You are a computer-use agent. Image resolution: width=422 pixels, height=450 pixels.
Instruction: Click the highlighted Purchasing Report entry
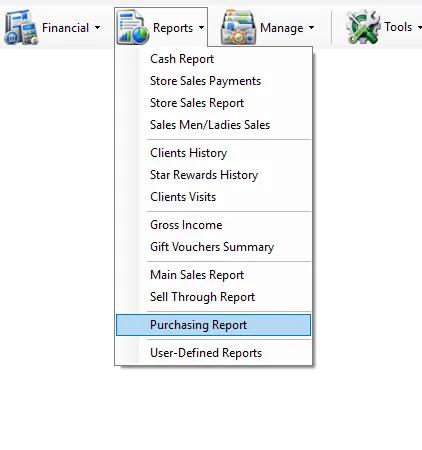point(213,325)
